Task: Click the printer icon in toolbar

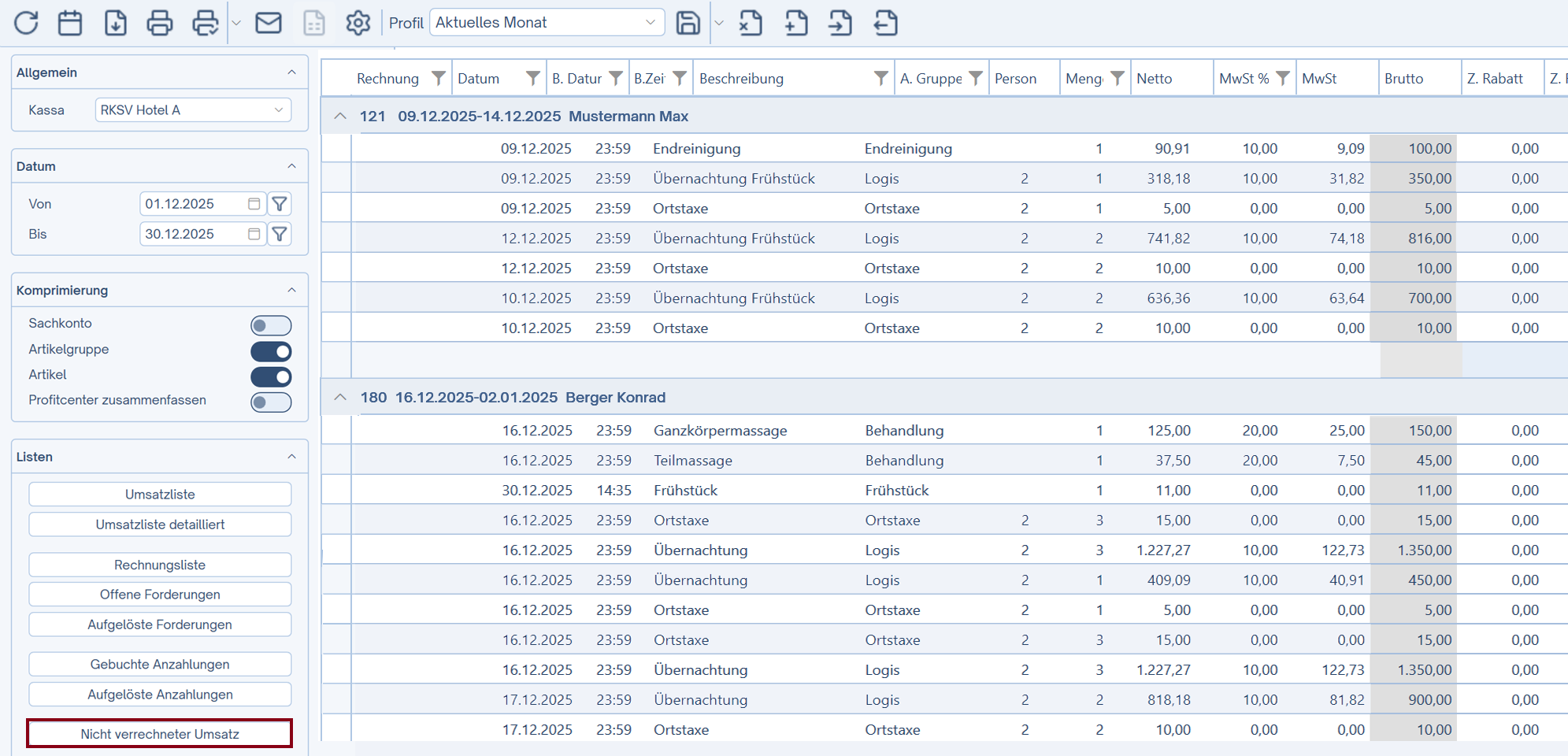Action: (x=160, y=23)
